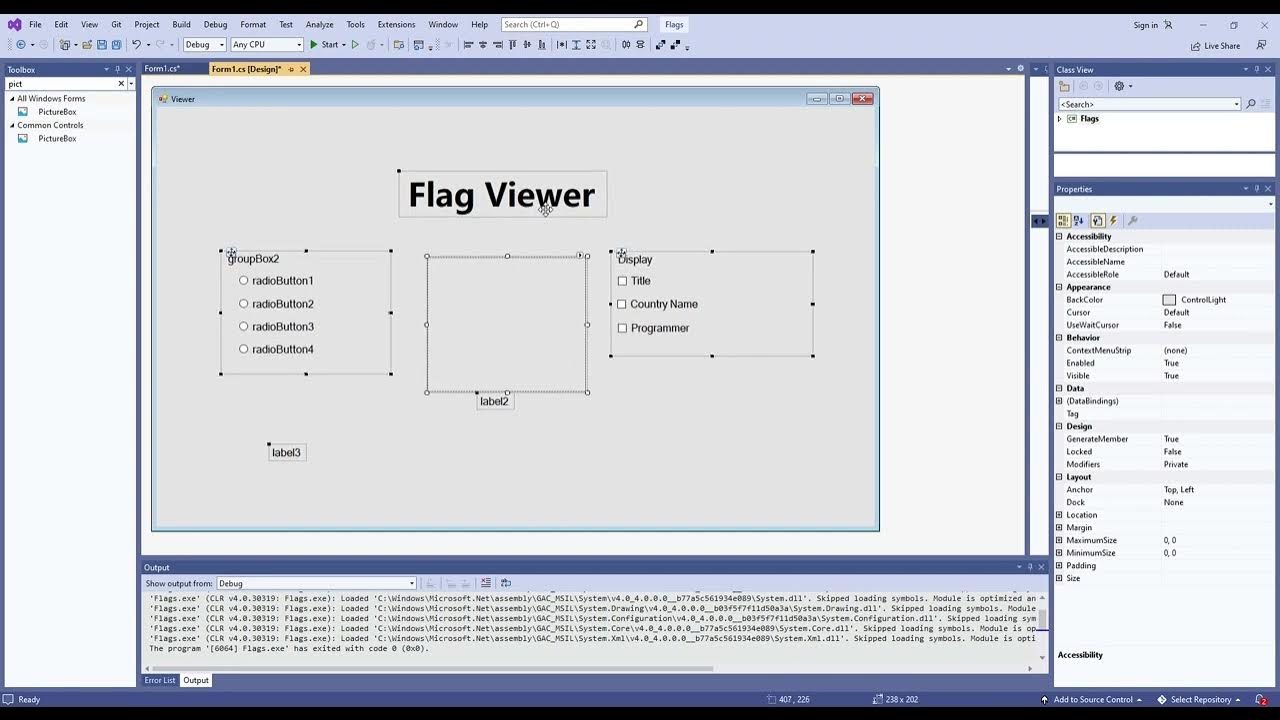Viewport: 1280px width, 720px height.
Task: Click the Title checkbox
Action: coord(622,281)
